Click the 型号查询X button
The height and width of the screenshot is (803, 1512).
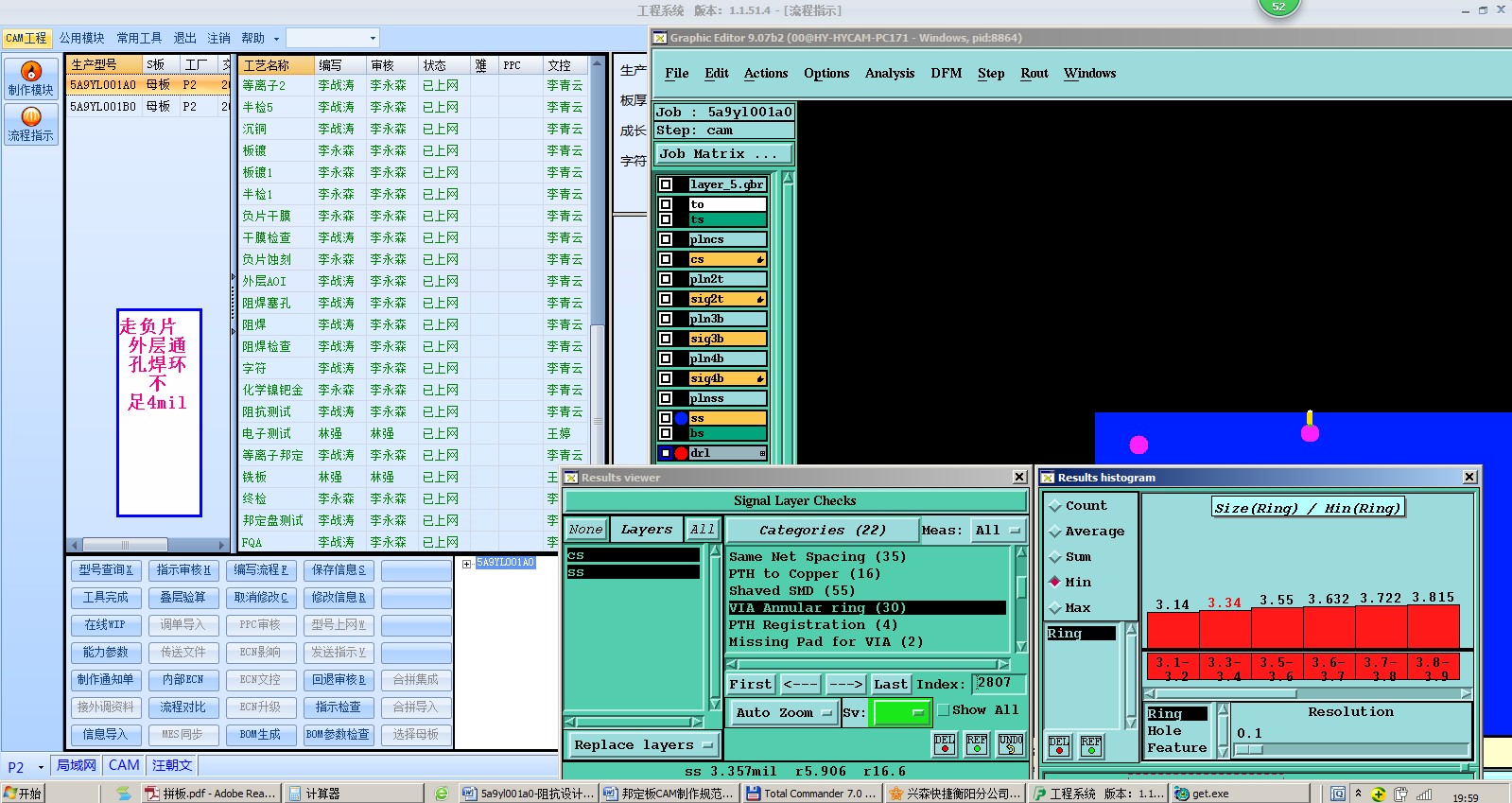(106, 569)
